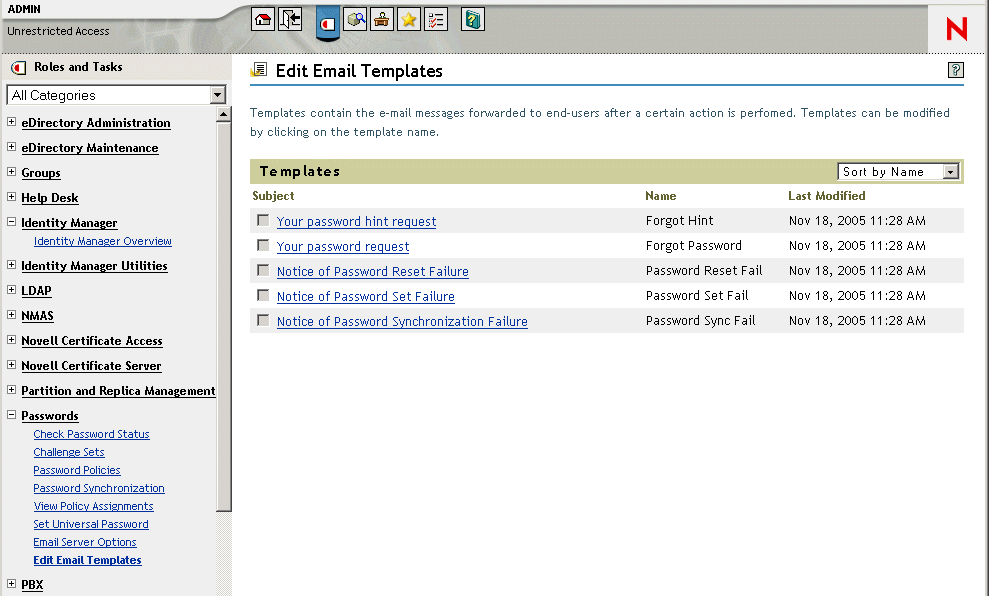Screen dimensions: 991x596
Task: Open the Sort by Name dropdown
Action: (950, 171)
